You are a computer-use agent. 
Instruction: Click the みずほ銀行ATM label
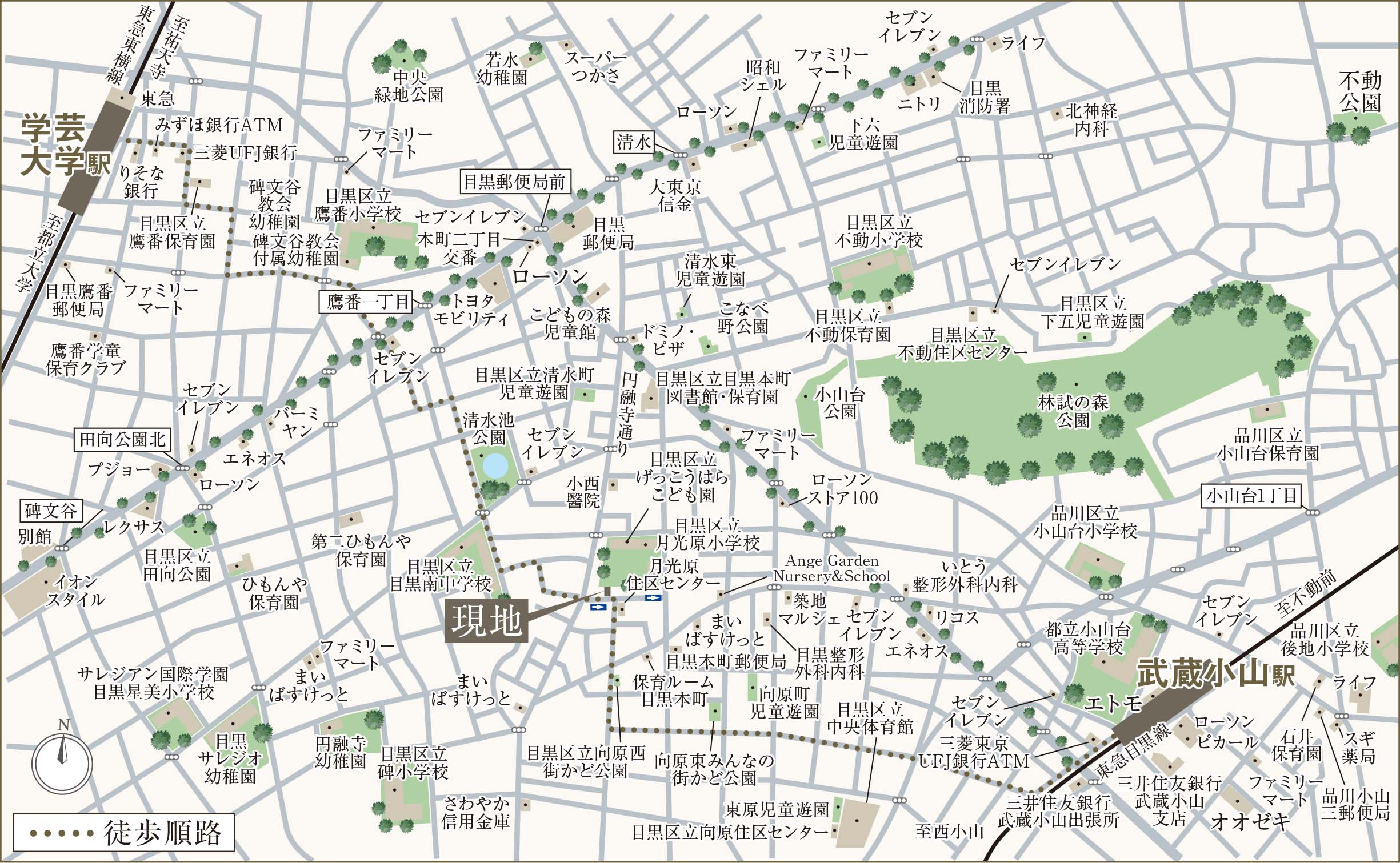pos(219,125)
